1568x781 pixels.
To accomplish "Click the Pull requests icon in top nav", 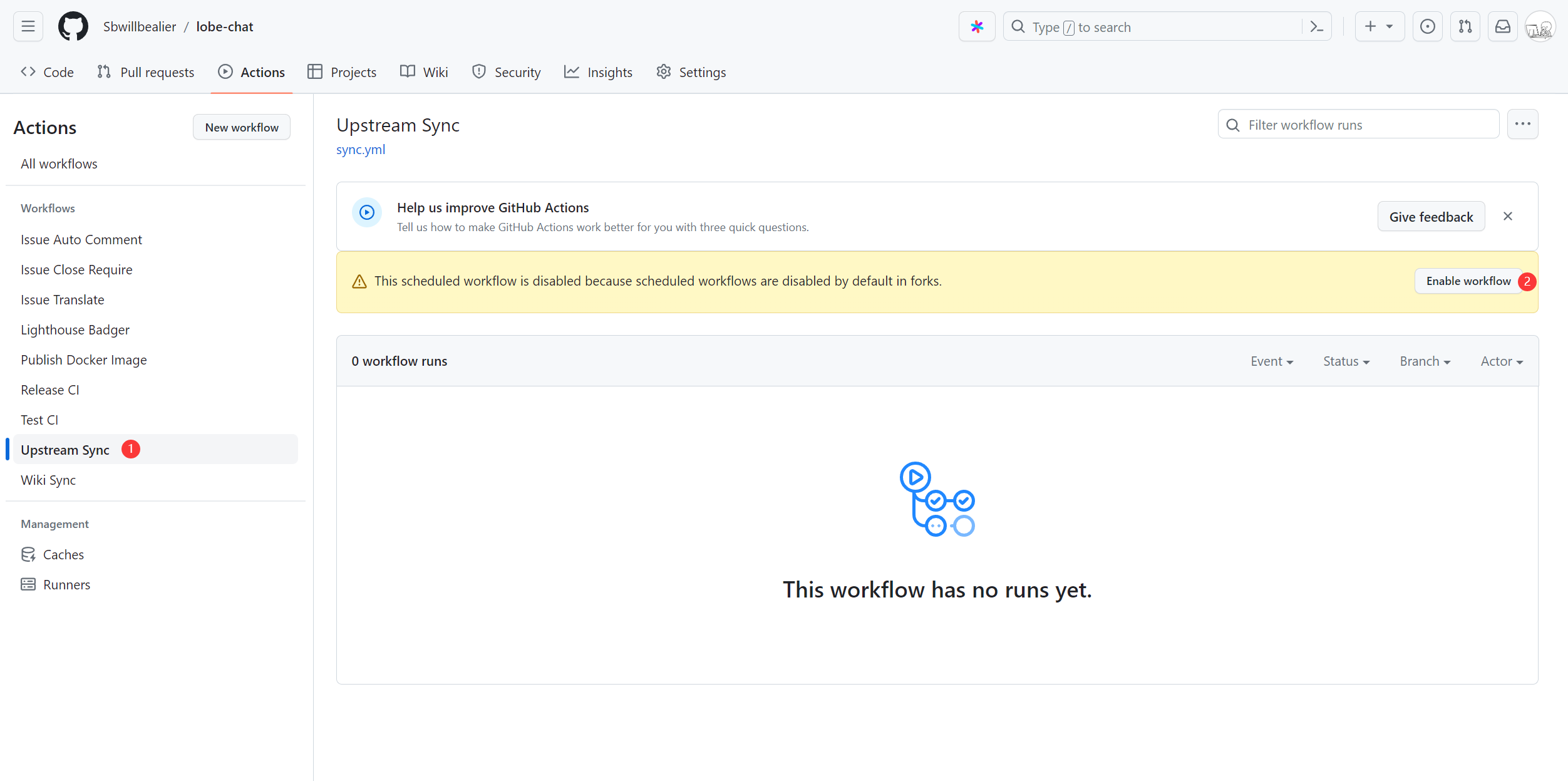I will click(104, 72).
